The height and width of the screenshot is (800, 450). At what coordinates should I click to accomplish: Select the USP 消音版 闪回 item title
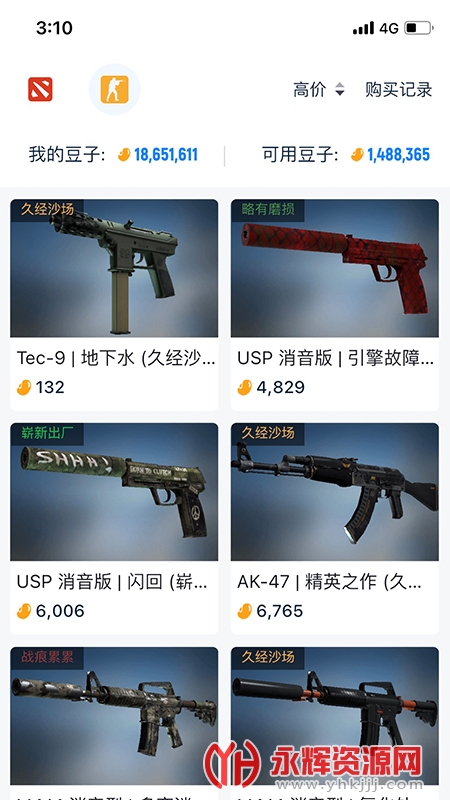pyautogui.click(x=112, y=582)
